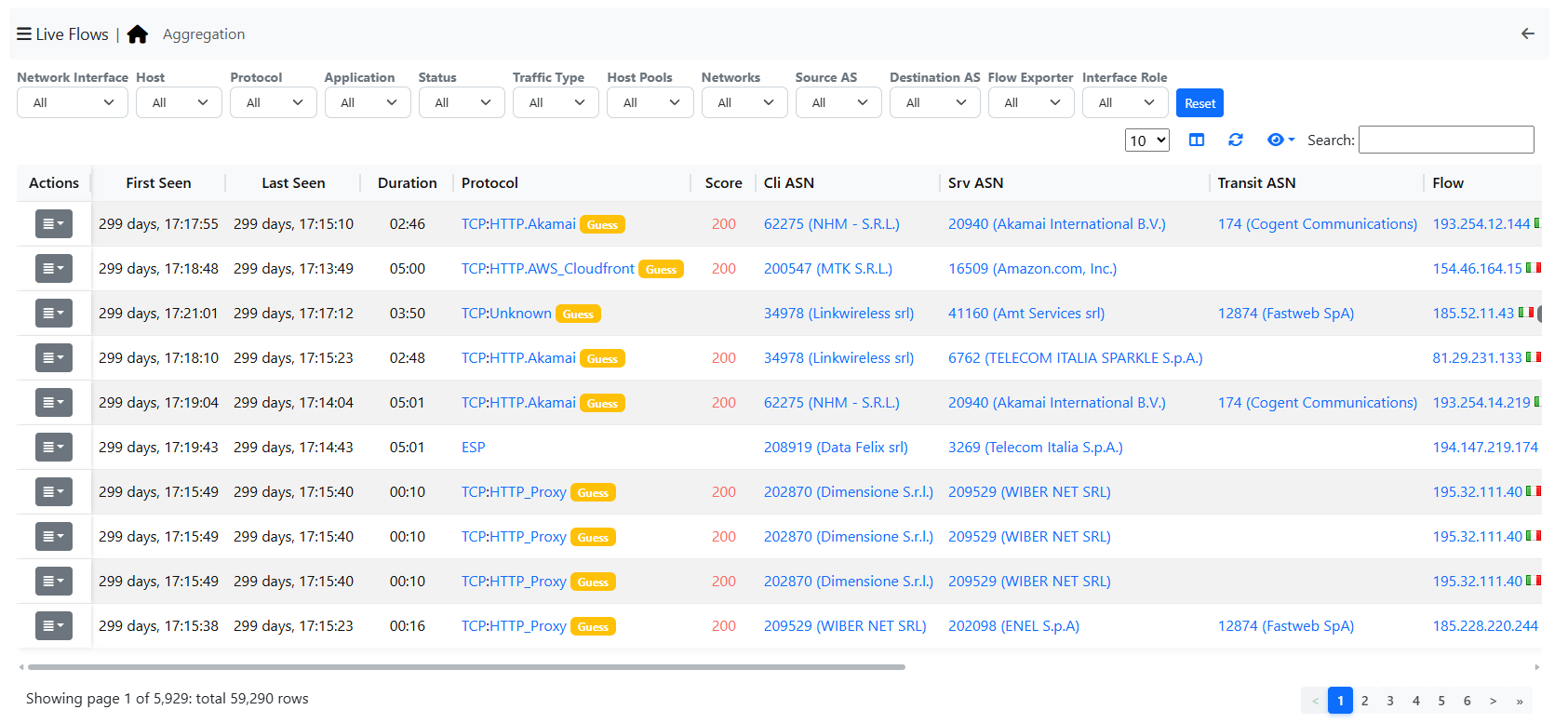The height and width of the screenshot is (723, 1568).
Task: Open the Traffic Type filter dropdown
Action: point(556,102)
